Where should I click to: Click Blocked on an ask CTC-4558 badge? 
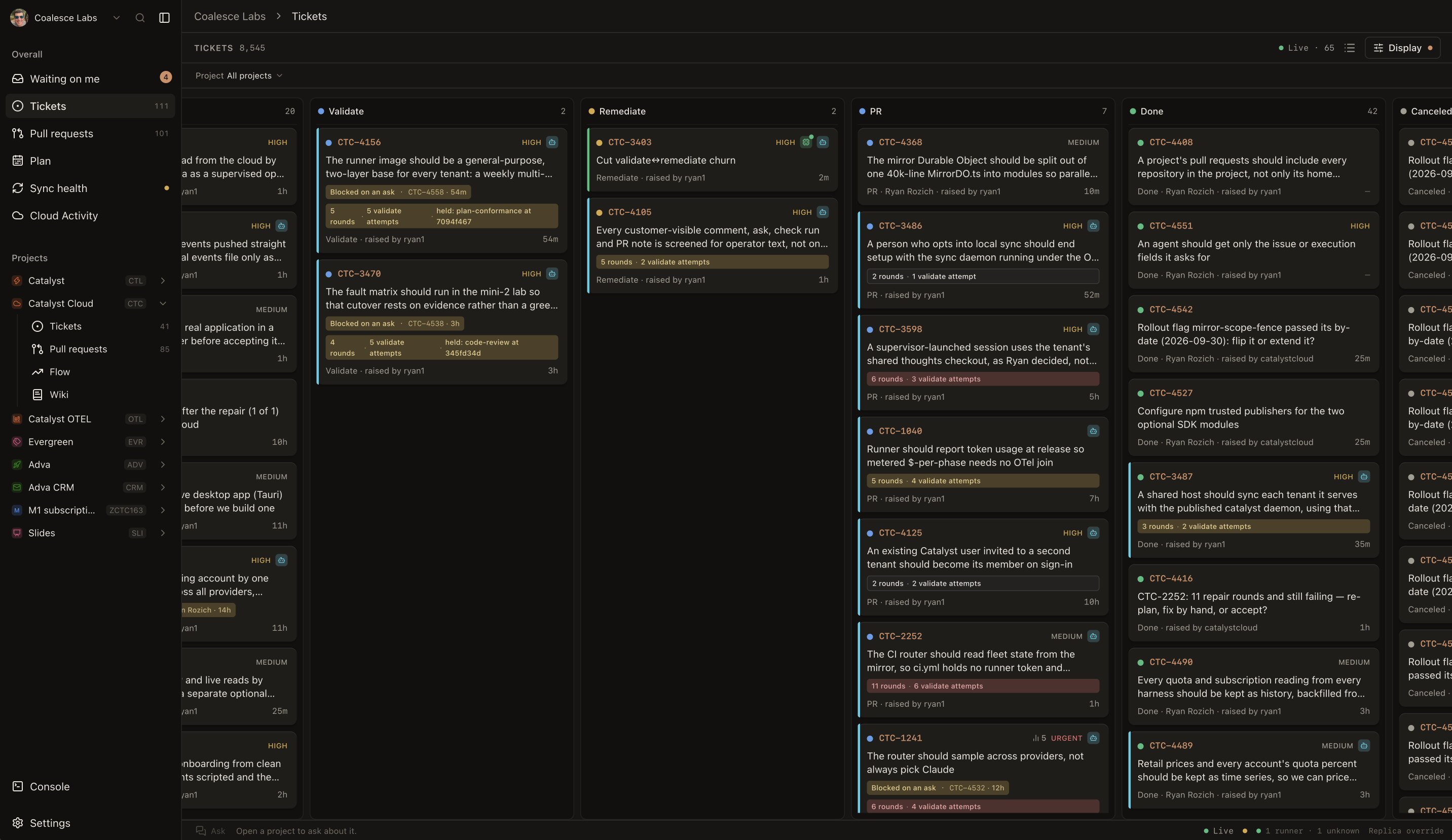tap(398, 192)
